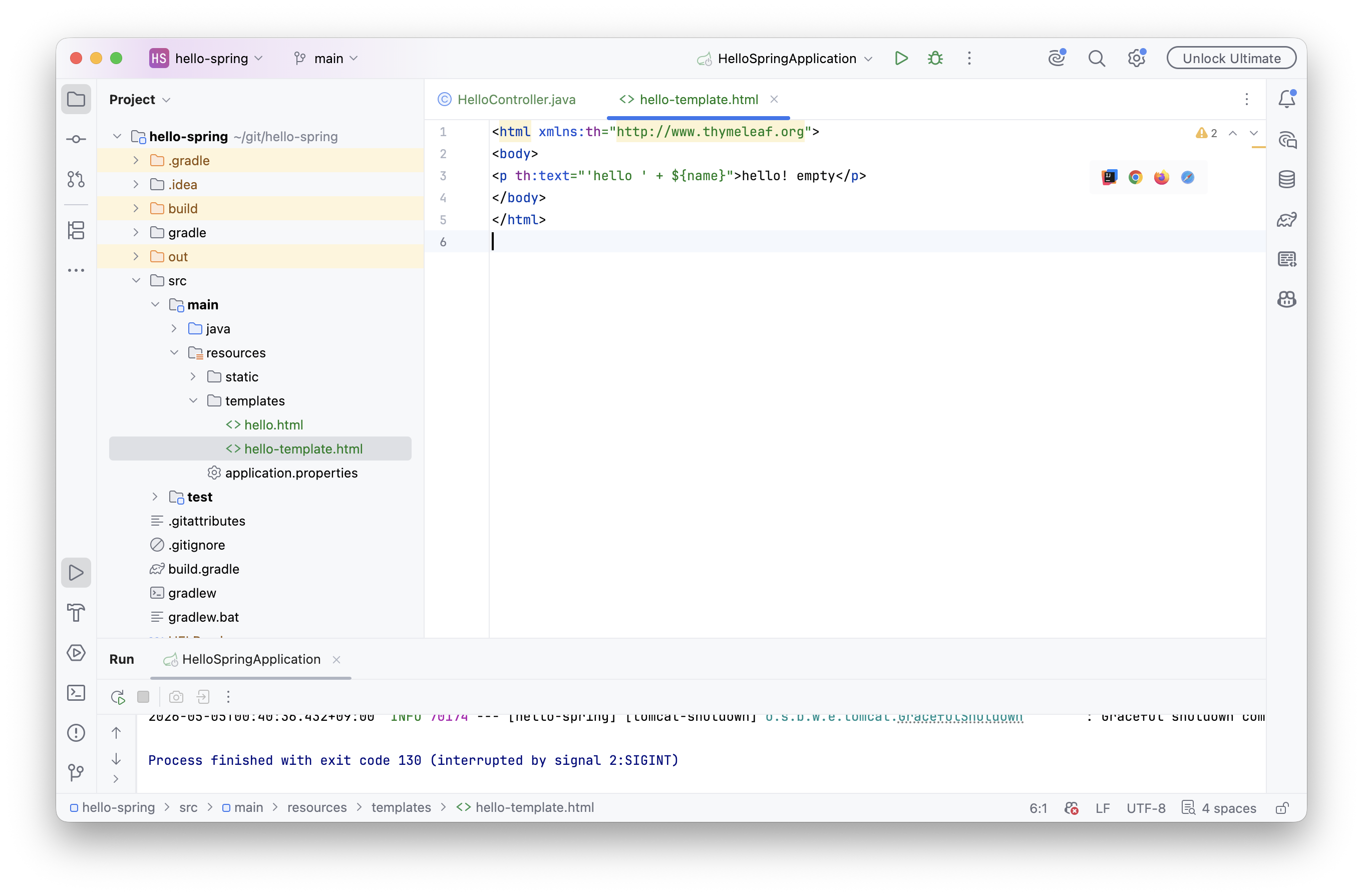Expand the java folder

click(174, 329)
